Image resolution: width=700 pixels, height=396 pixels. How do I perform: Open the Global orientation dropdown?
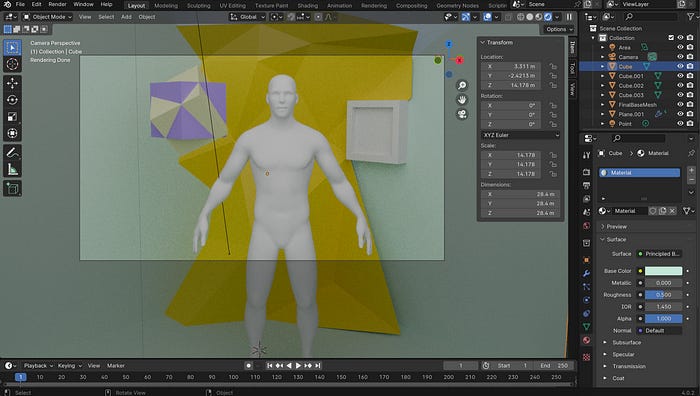click(x=248, y=17)
